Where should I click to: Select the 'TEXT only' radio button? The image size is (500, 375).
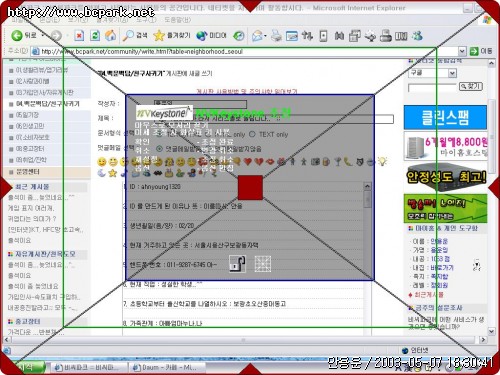252,134
